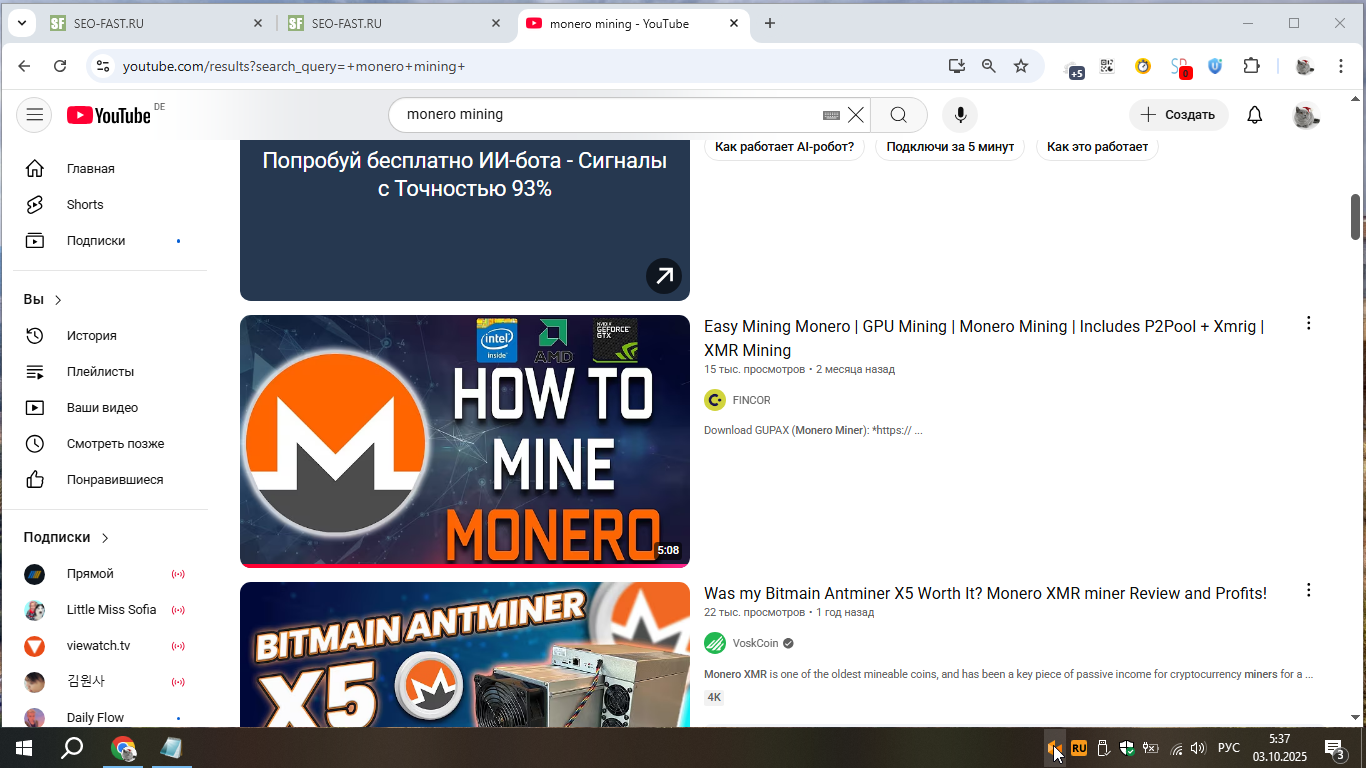Select the 'Как это работает' chip
Image resolution: width=1366 pixels, height=768 pixels.
point(1097,147)
